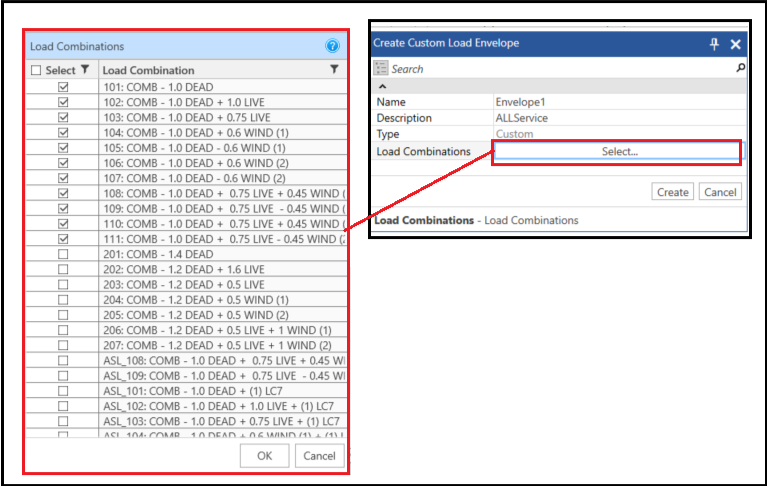Click the Load Combinations dialog title
767x486 pixels.
click(x=77, y=46)
